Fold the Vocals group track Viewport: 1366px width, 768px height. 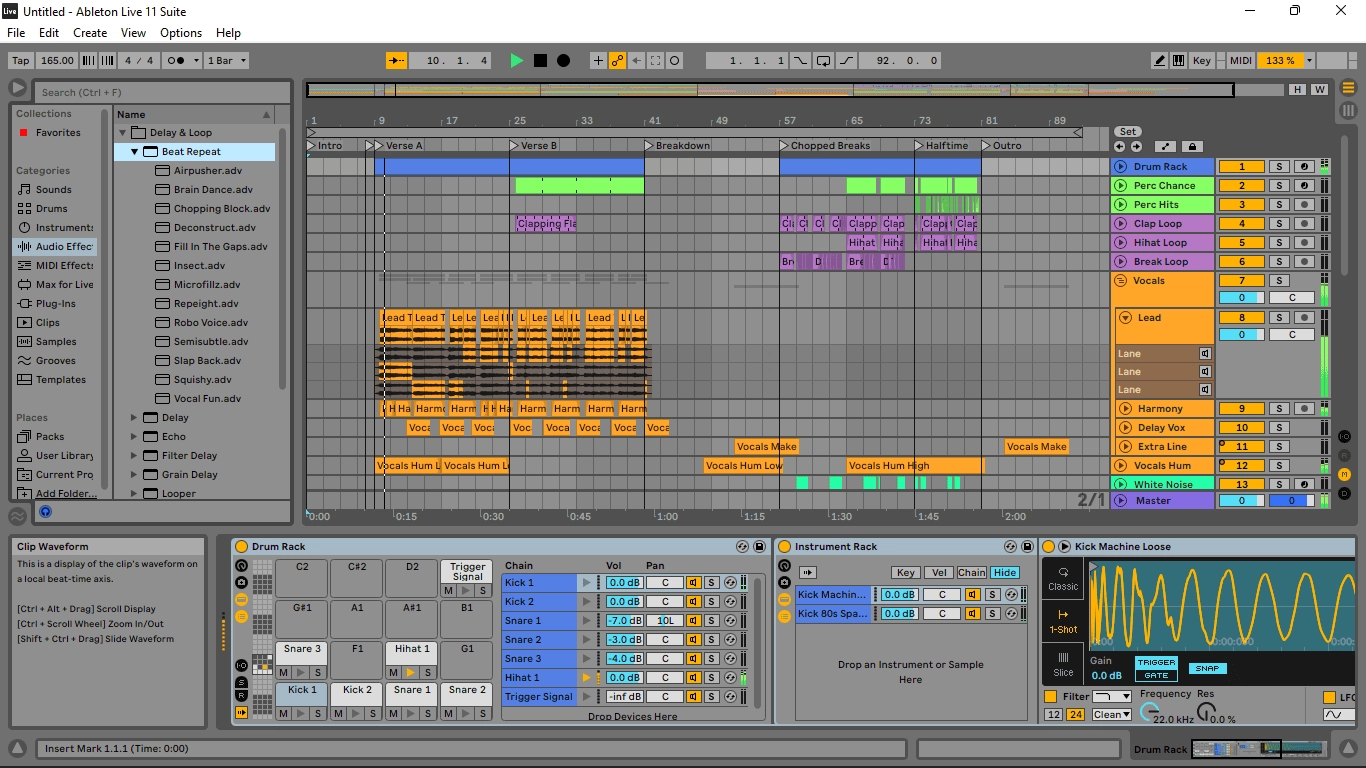click(x=1121, y=281)
